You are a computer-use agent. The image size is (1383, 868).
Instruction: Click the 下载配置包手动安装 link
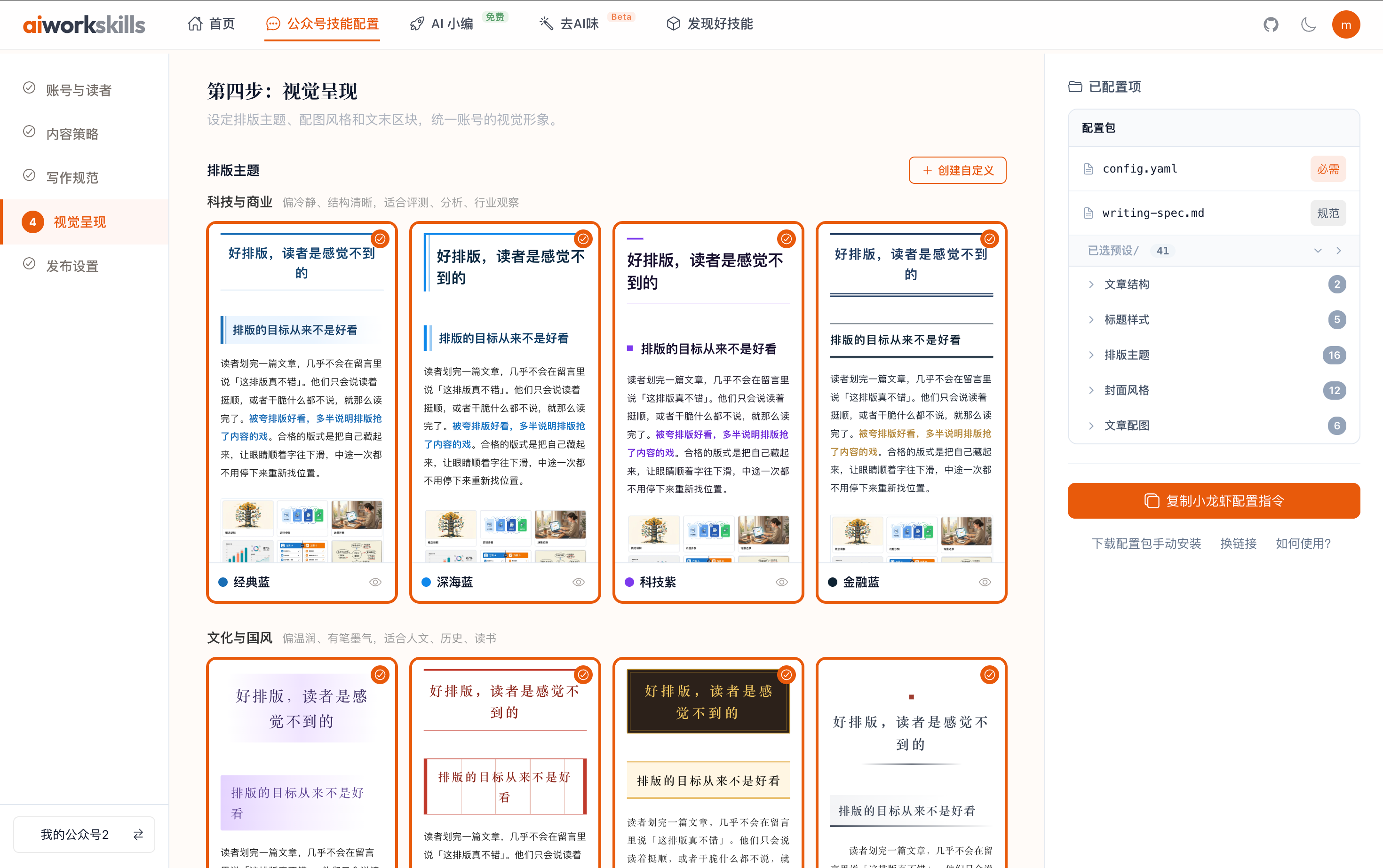1146,543
